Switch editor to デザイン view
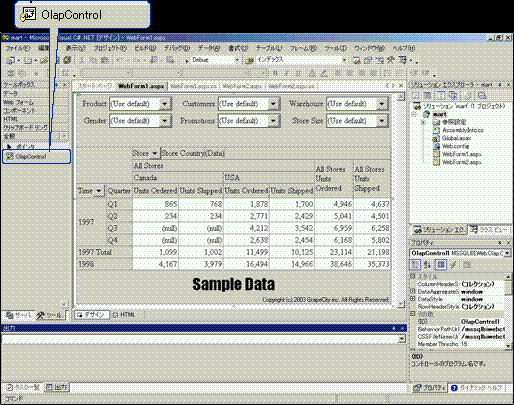This screenshot has height=405, width=514. coord(92,315)
